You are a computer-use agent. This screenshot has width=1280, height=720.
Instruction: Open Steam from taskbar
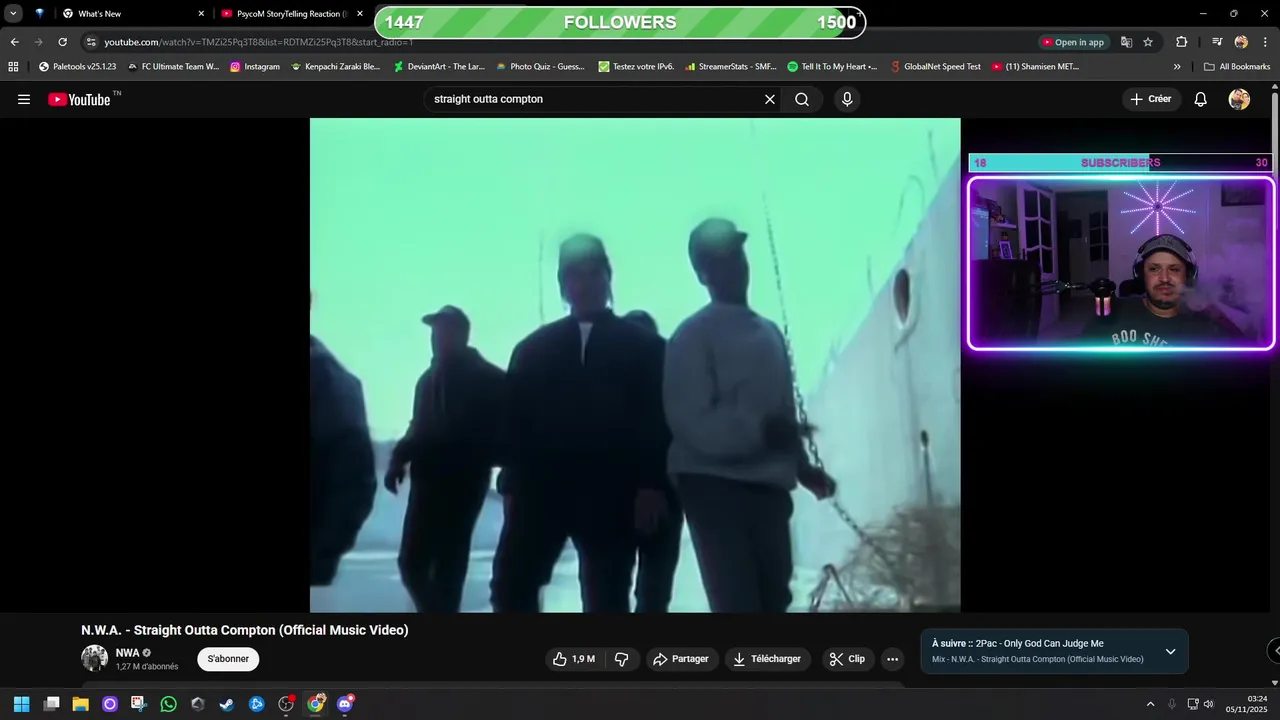pyautogui.click(x=227, y=704)
